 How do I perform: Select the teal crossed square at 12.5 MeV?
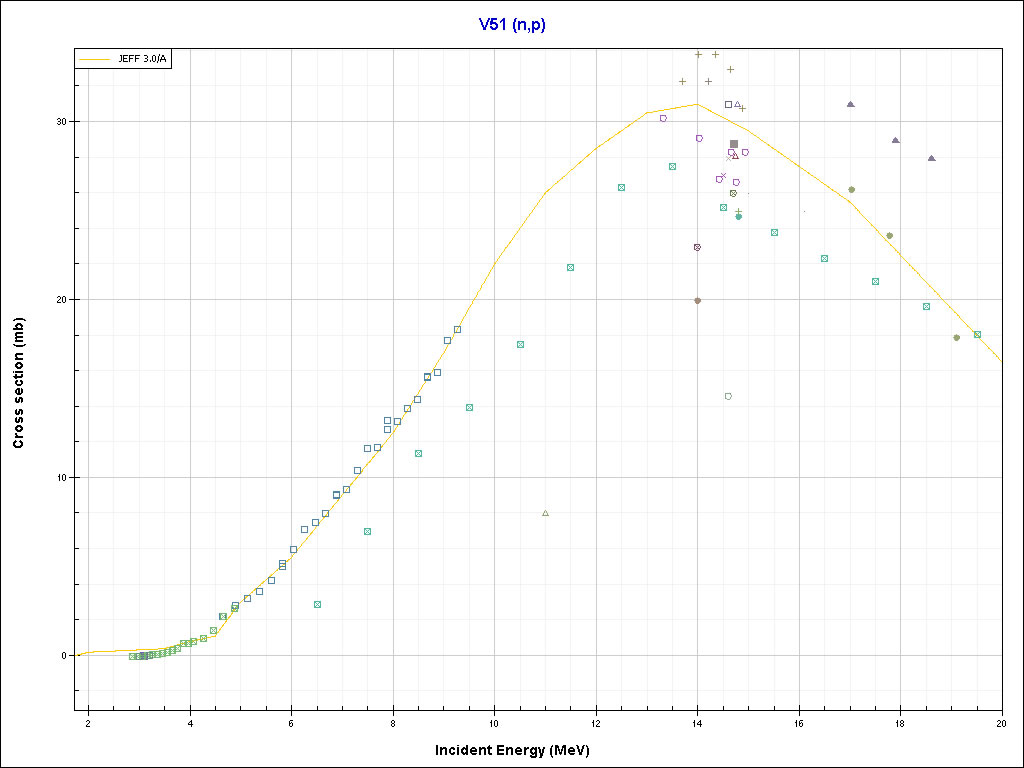(621, 187)
